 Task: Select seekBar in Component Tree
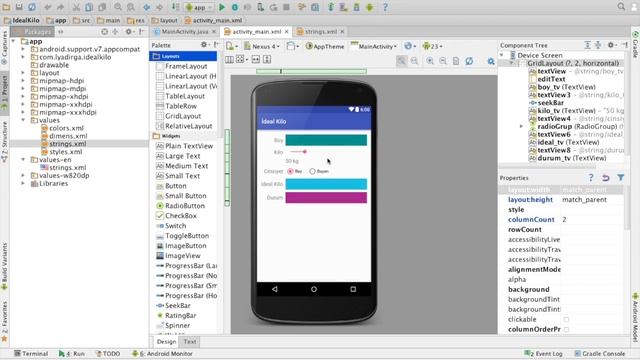pyautogui.click(x=551, y=103)
